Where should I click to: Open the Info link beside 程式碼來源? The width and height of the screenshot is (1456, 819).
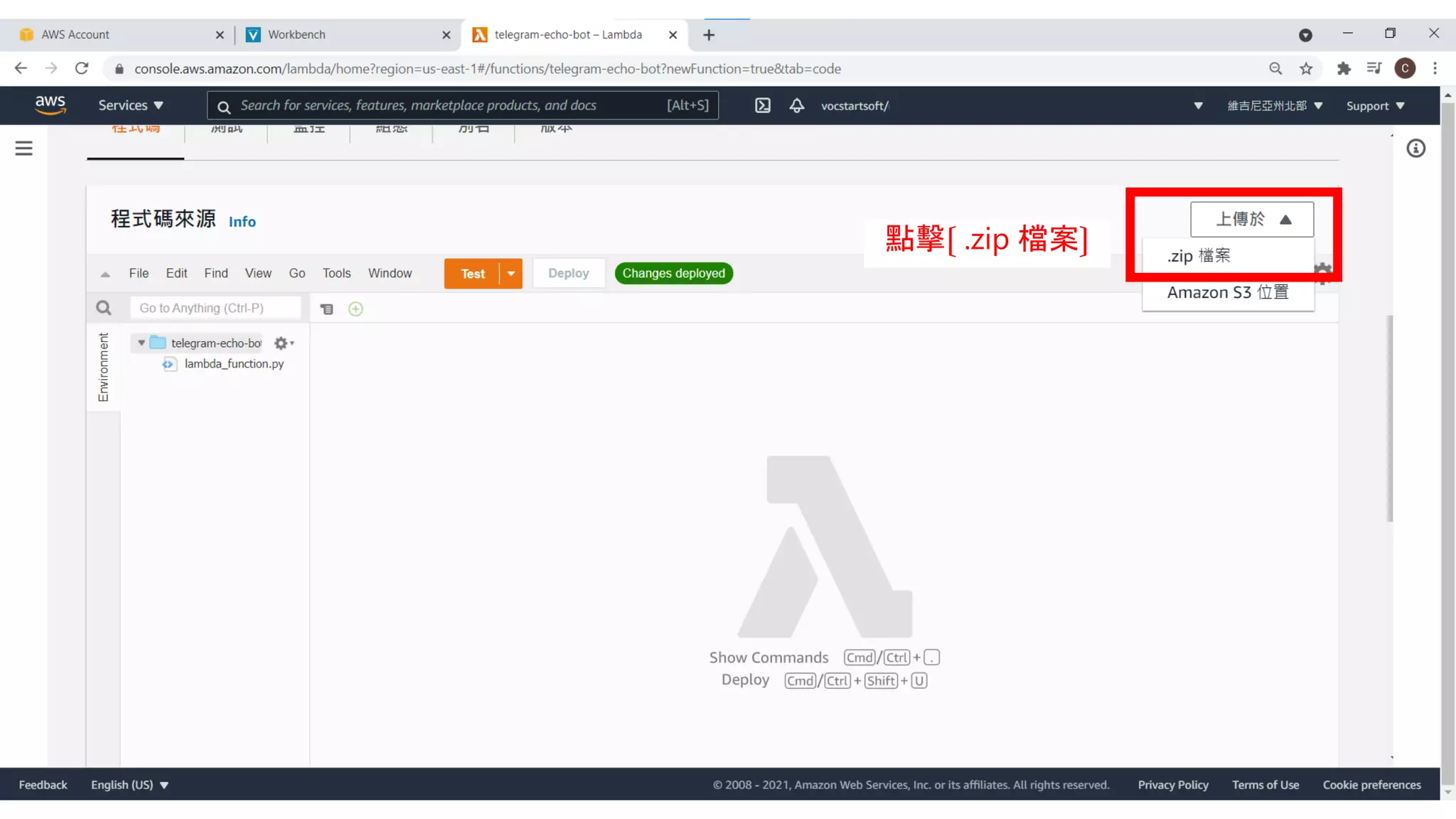pyautogui.click(x=242, y=222)
